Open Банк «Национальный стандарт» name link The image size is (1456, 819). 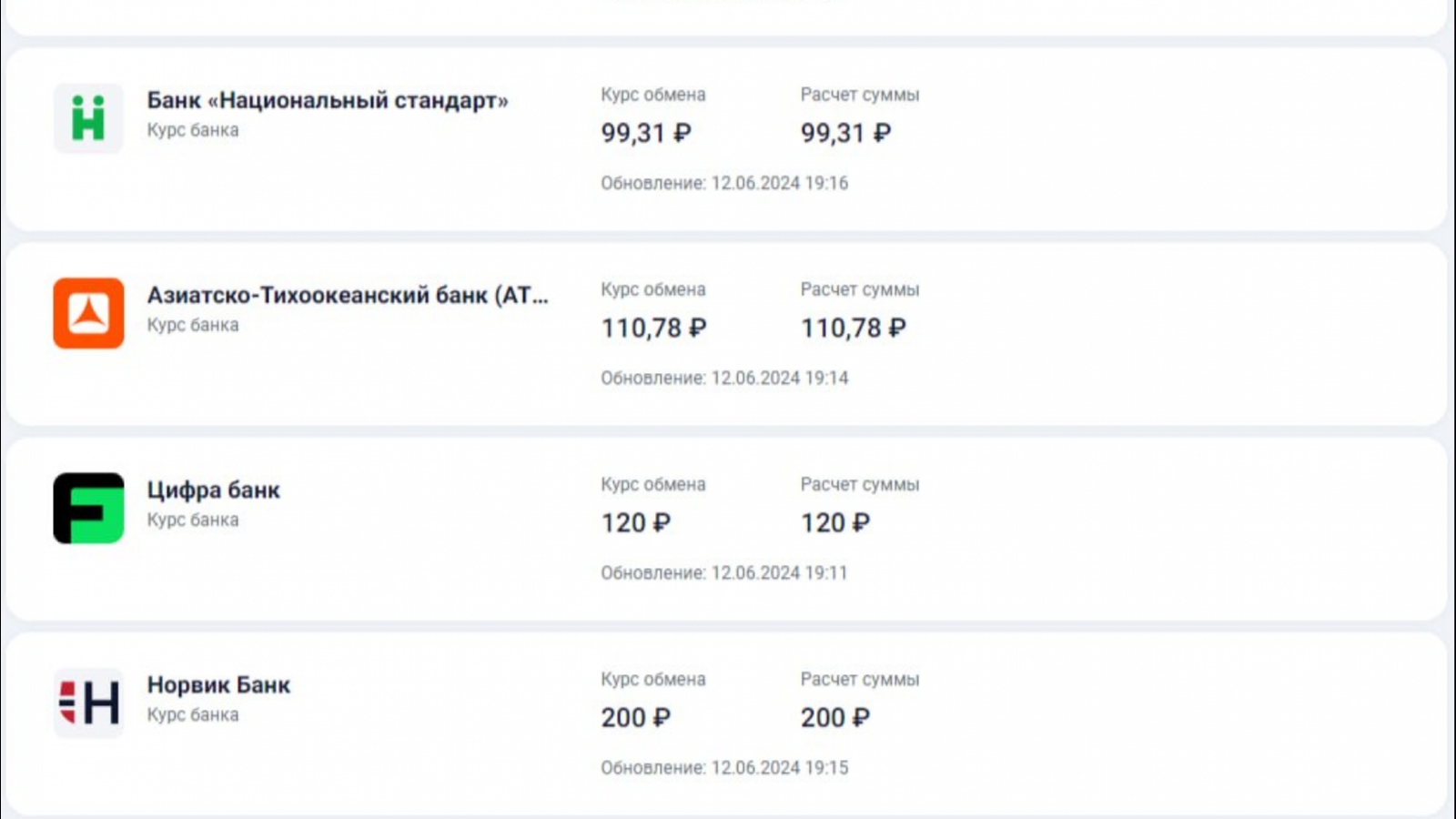point(328,100)
